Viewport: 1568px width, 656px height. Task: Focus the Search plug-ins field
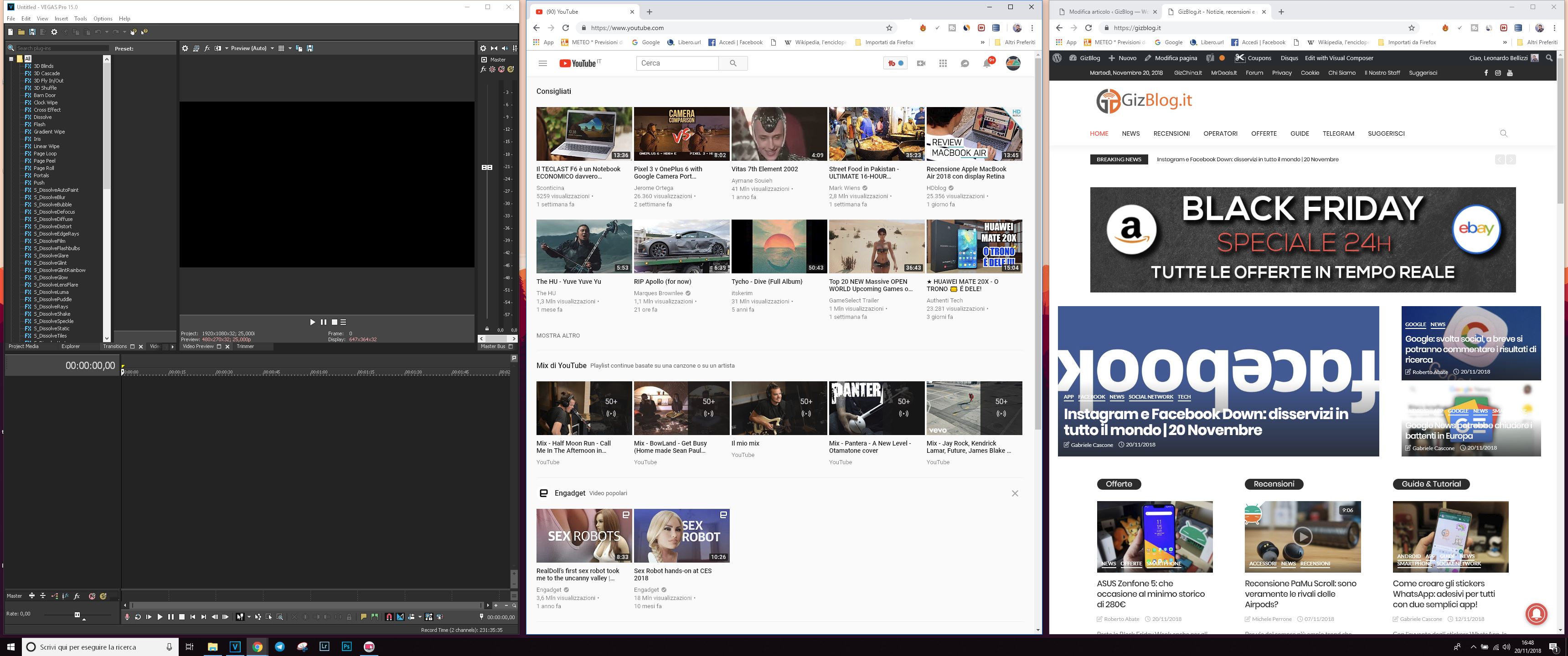(62, 48)
